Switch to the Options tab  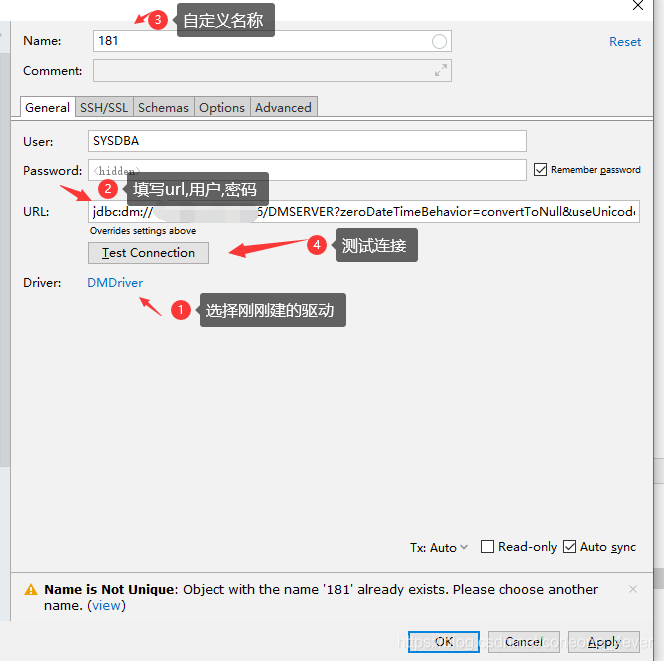(x=222, y=107)
